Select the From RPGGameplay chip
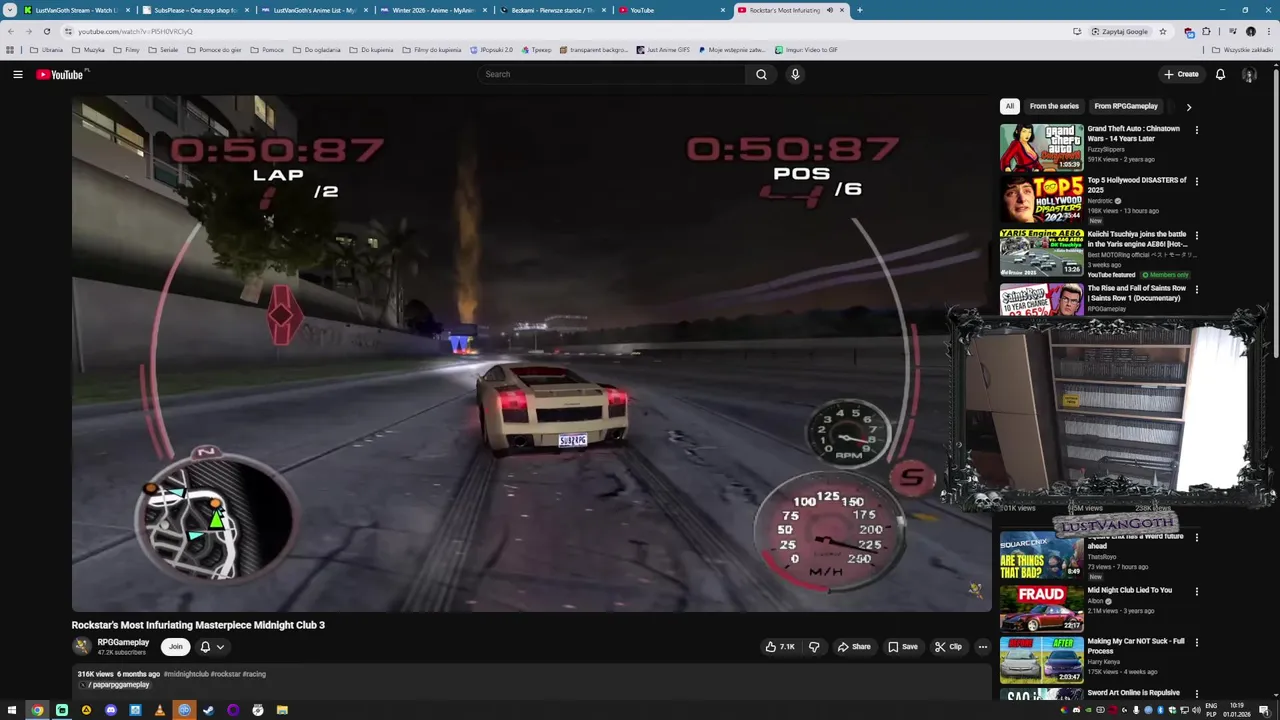 (x=1126, y=106)
